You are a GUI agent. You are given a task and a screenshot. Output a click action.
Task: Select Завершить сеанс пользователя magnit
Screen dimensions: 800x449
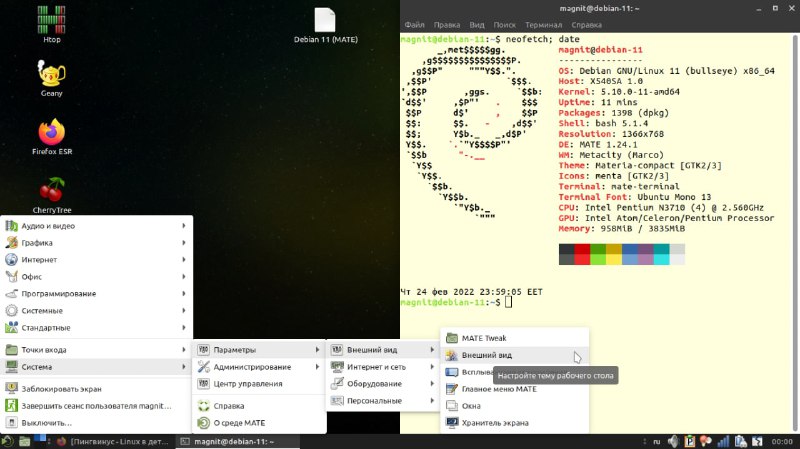pos(96,406)
